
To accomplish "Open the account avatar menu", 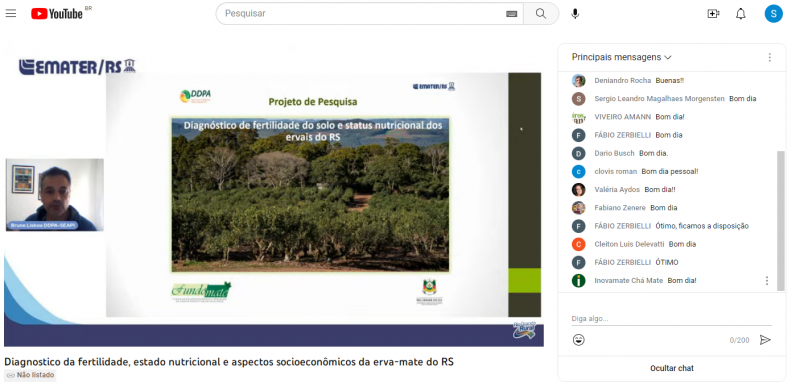I will (x=773, y=14).
